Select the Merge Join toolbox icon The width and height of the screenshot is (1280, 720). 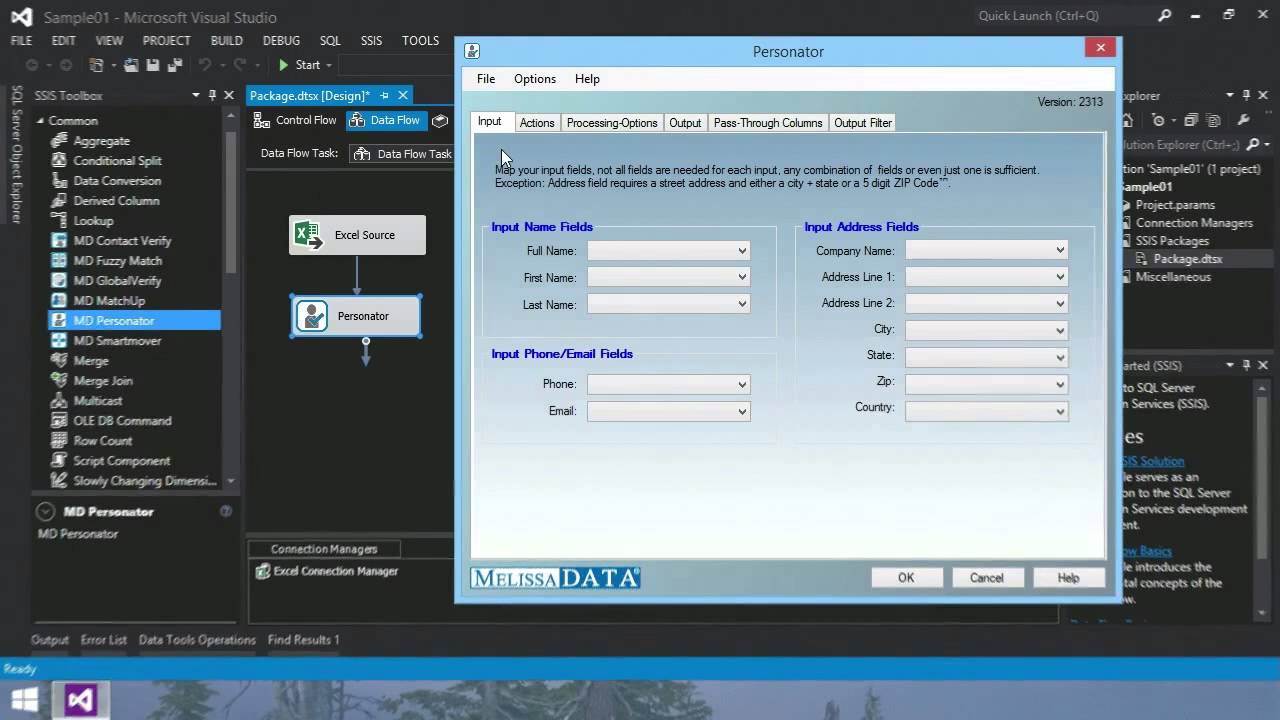[x=58, y=381]
